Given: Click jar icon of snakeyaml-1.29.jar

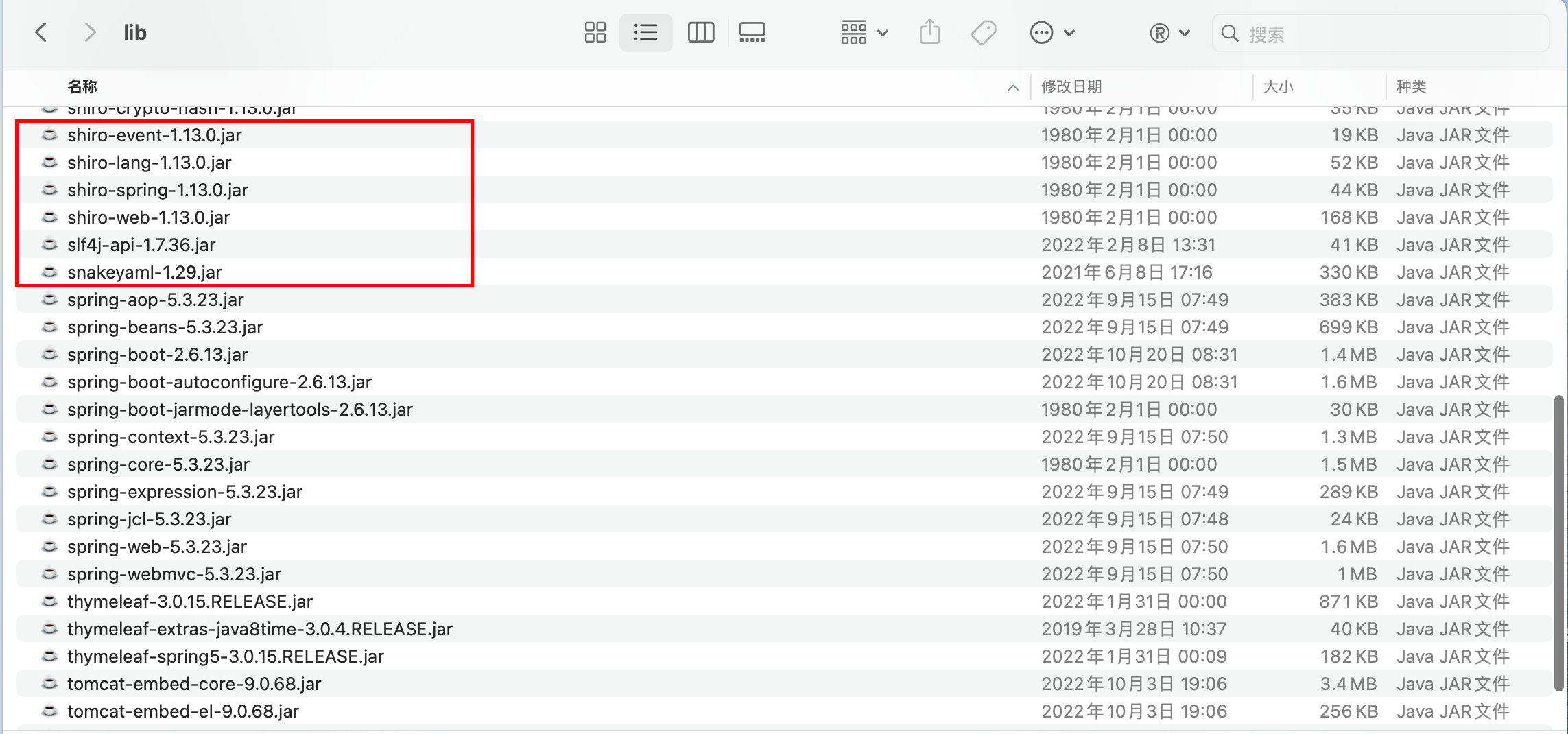Looking at the screenshot, I should coord(49,272).
